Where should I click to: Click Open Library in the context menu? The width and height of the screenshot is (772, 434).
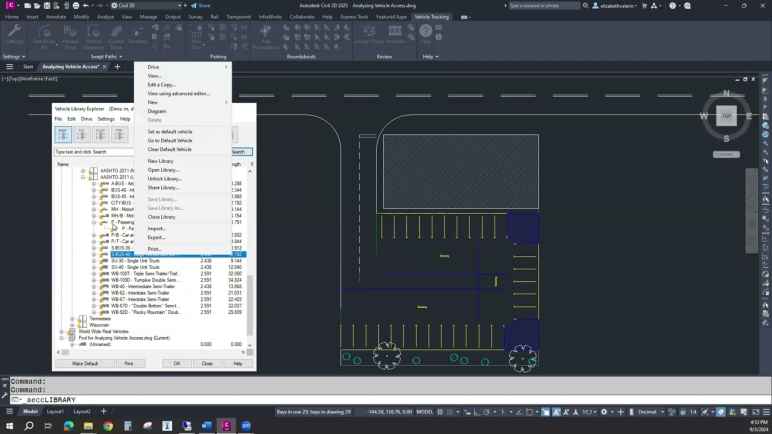coord(163,170)
